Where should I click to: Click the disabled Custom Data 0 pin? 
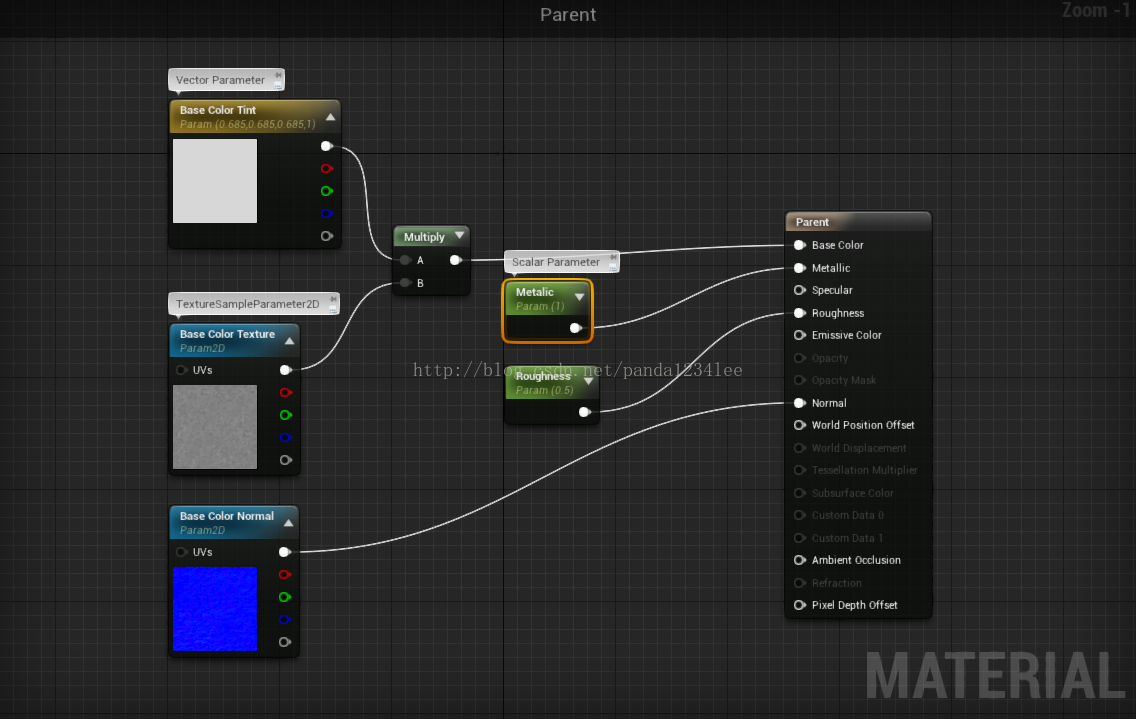pyautogui.click(x=800, y=515)
